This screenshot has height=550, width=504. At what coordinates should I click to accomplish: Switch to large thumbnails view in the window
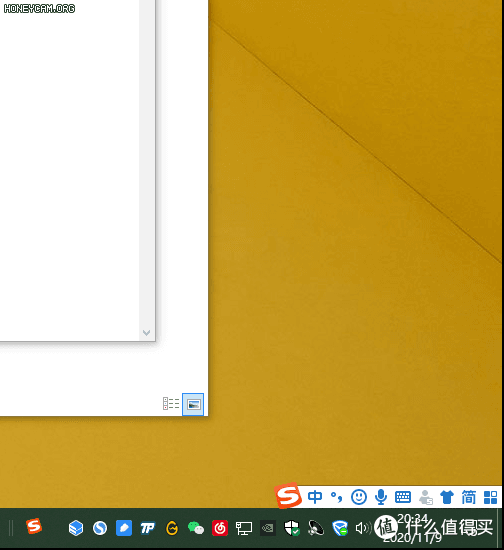coord(193,404)
